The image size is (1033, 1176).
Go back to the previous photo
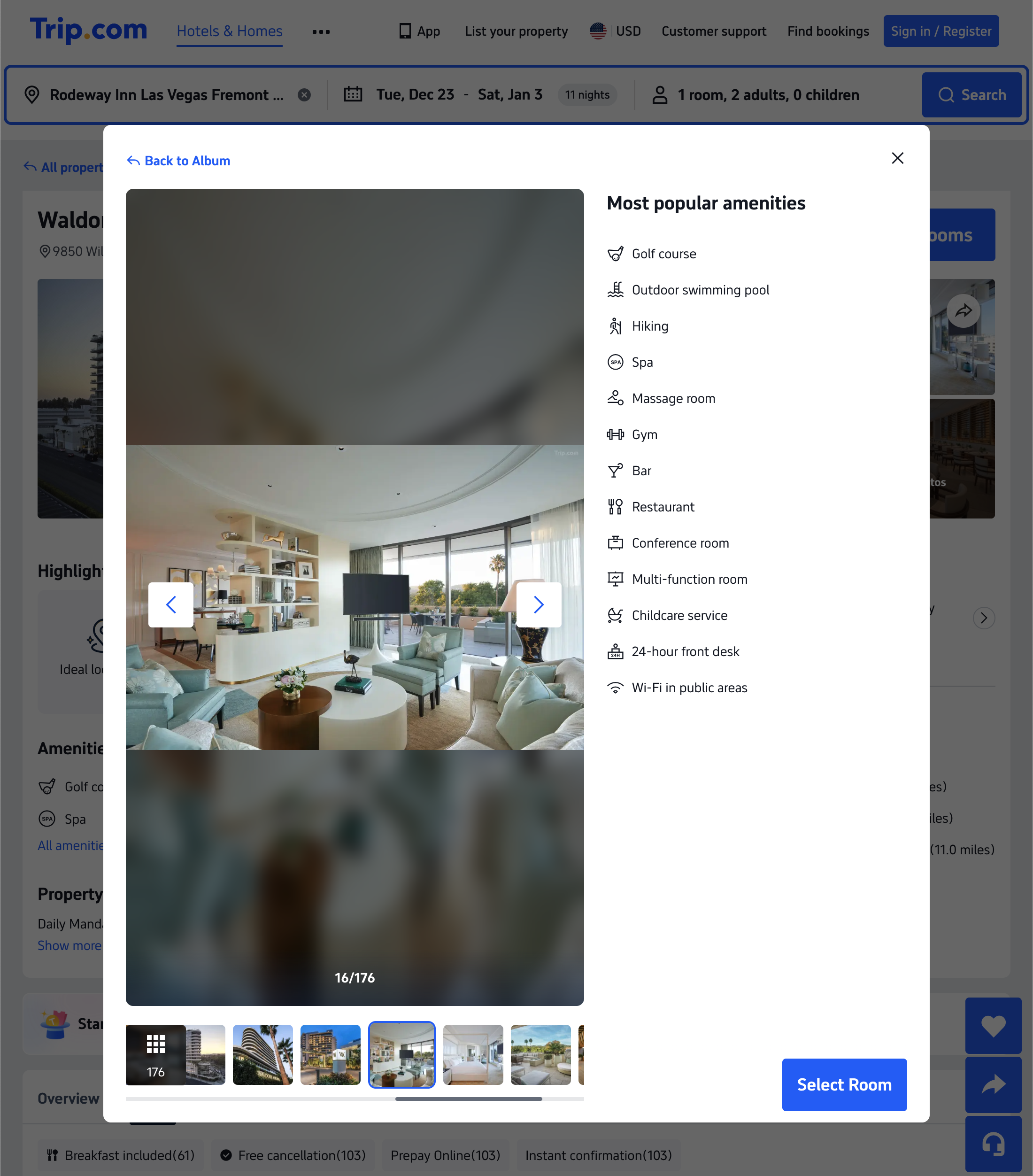tap(171, 605)
